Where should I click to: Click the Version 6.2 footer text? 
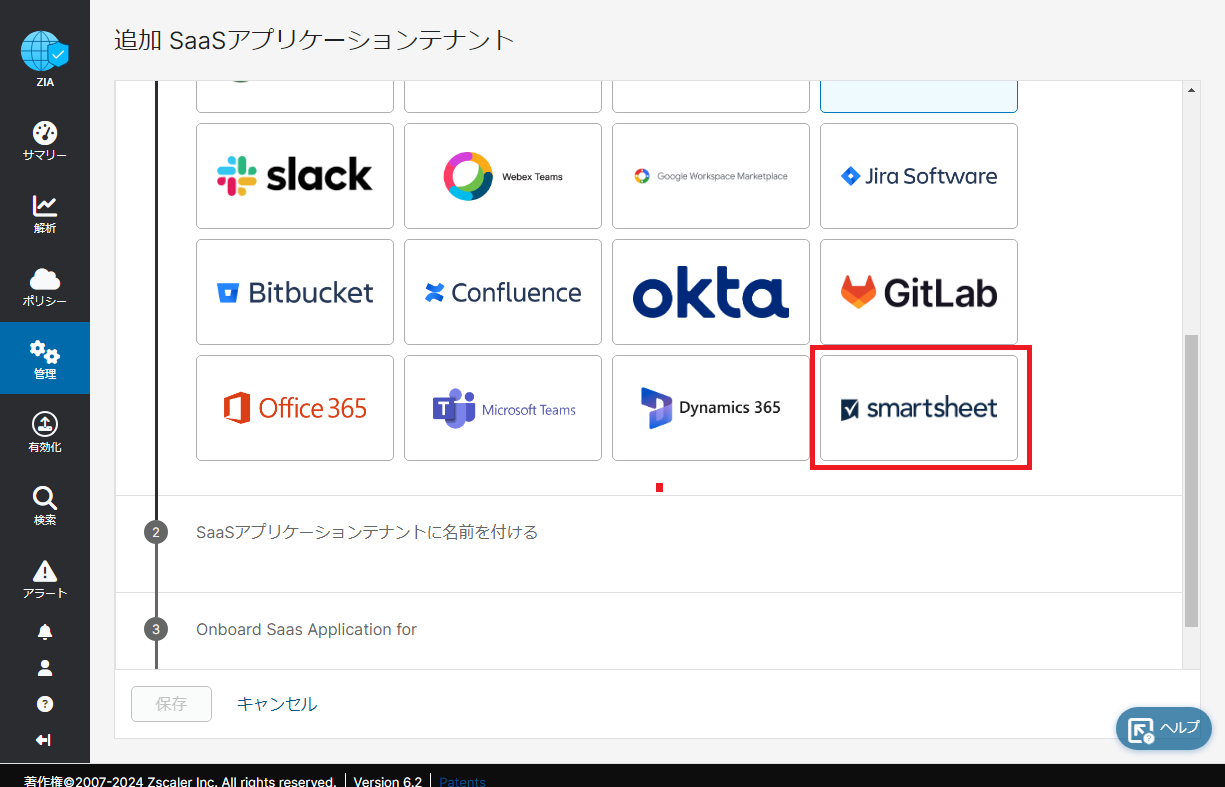coord(387,781)
